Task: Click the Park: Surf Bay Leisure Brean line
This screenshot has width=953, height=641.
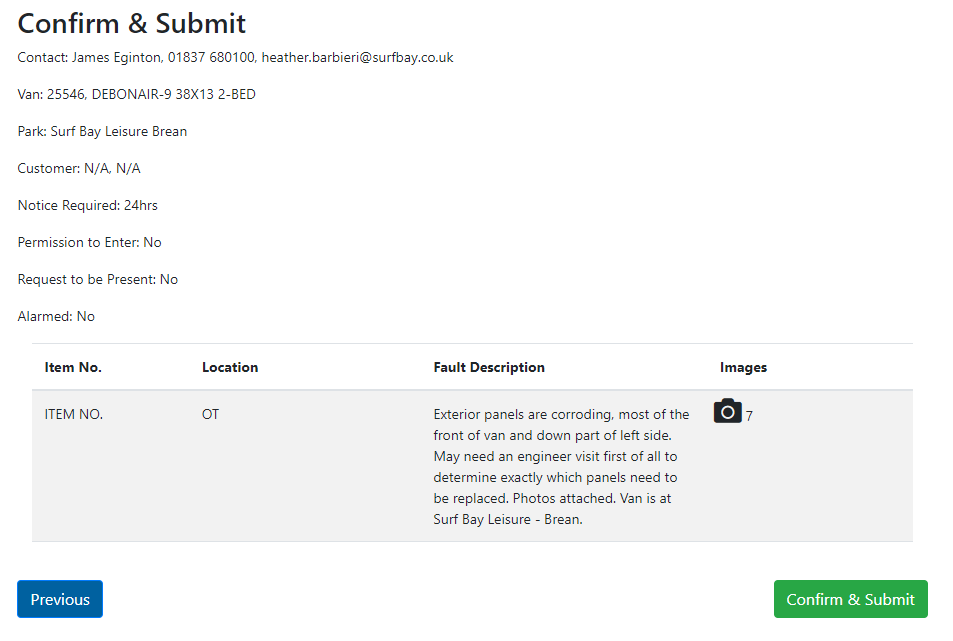Action: (x=102, y=132)
